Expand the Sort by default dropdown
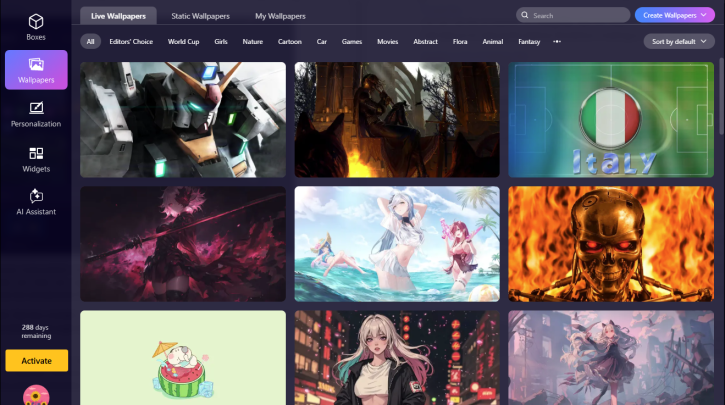Viewport: 725px width, 405px height. pos(679,42)
